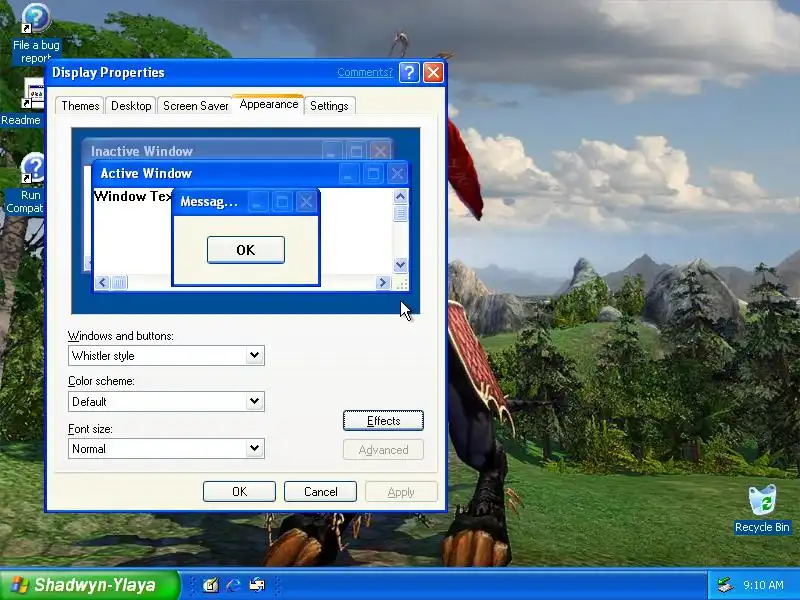Click the Active Window title in preview
Image resolution: width=800 pixels, height=600 pixels.
[x=146, y=173]
